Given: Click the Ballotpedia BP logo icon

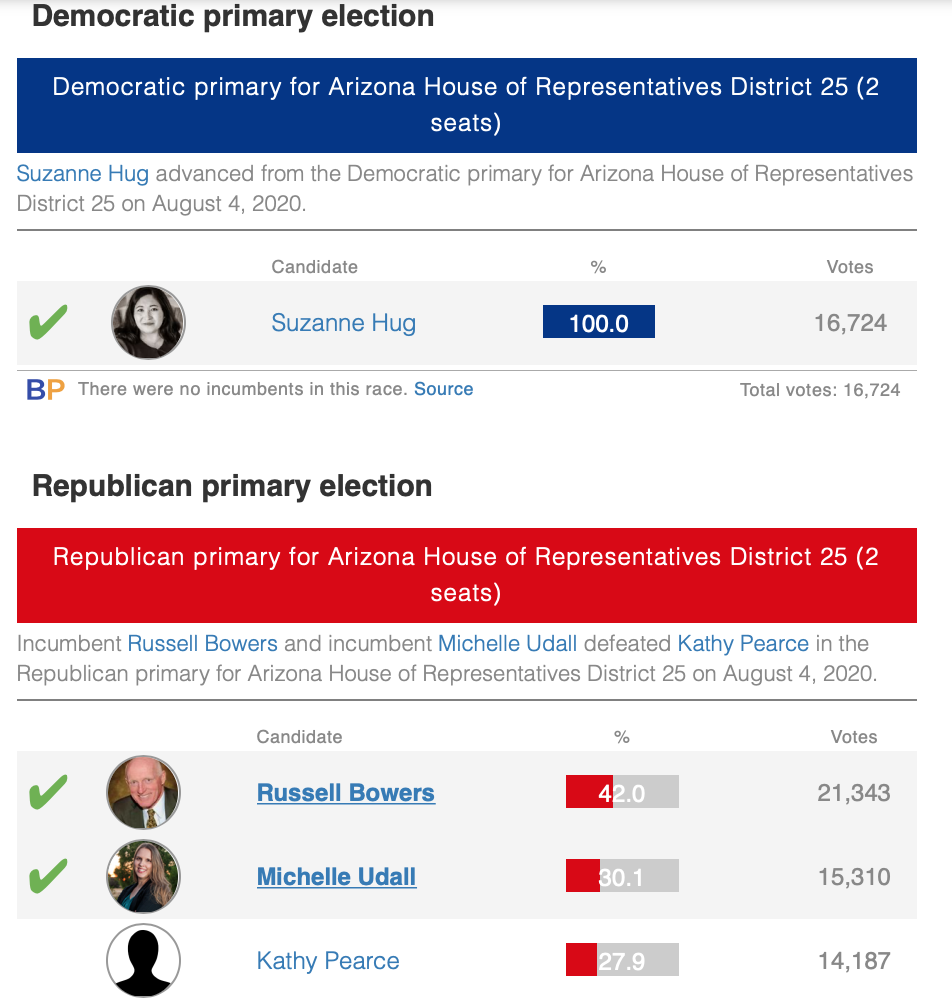Looking at the screenshot, I should (x=45, y=389).
